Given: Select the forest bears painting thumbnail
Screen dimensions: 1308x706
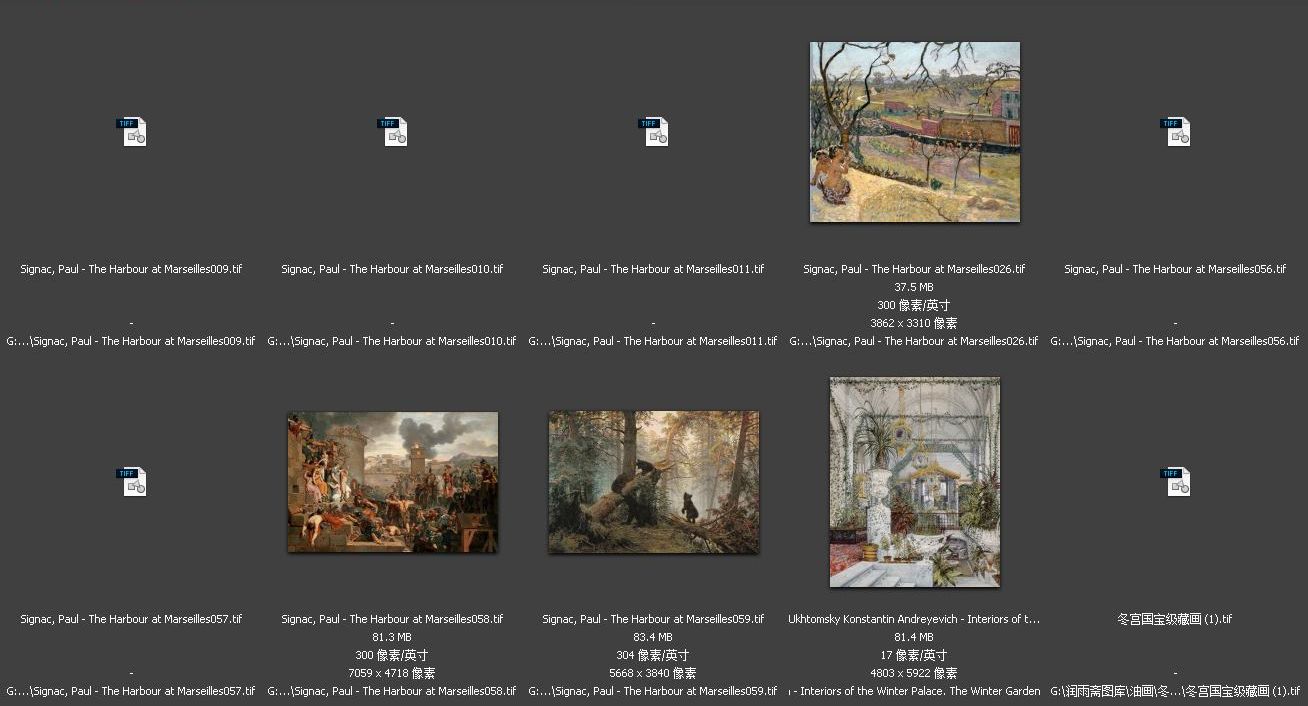Looking at the screenshot, I should pos(653,482).
